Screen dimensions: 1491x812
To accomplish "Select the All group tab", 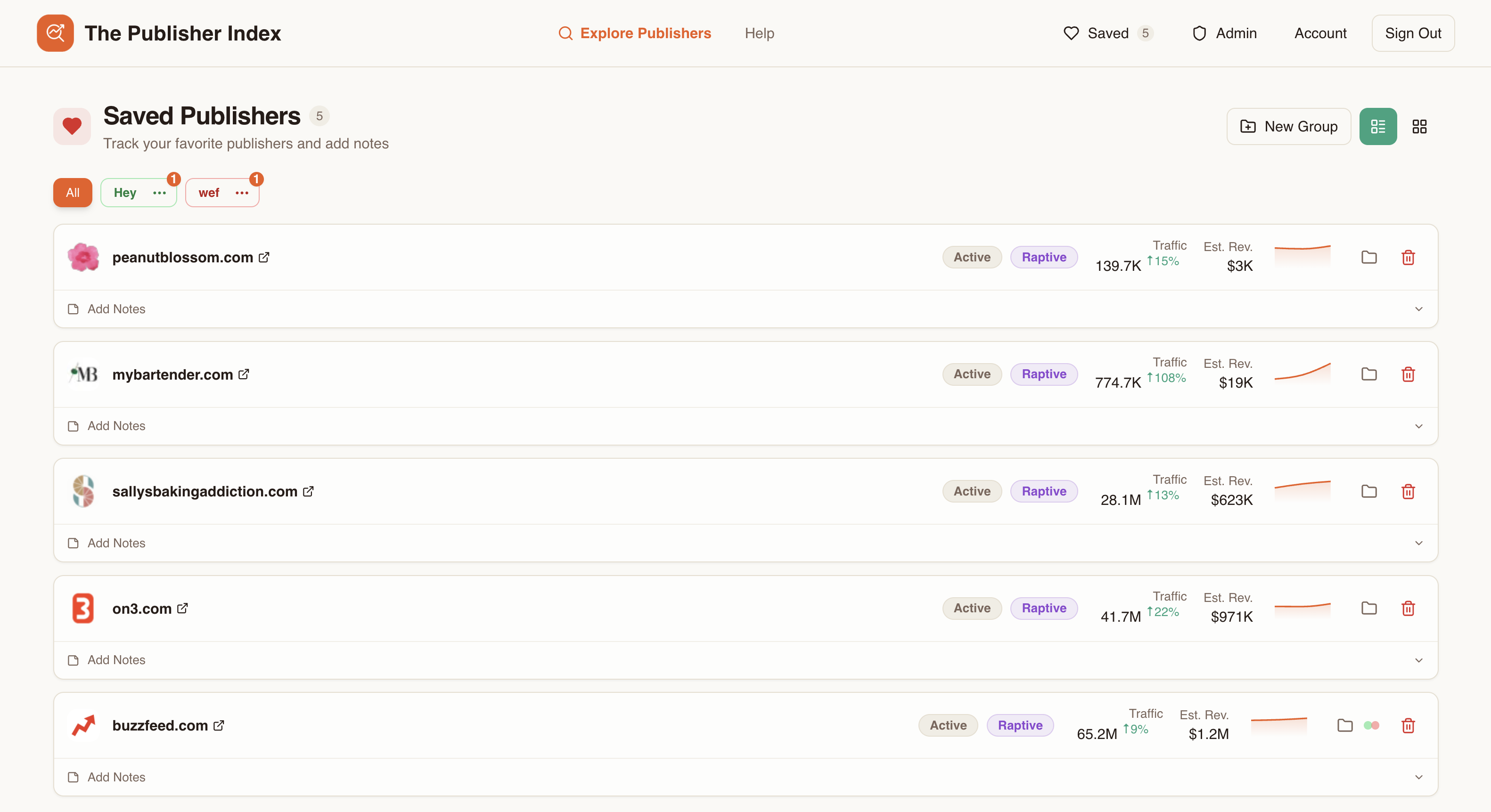I will click(73, 193).
